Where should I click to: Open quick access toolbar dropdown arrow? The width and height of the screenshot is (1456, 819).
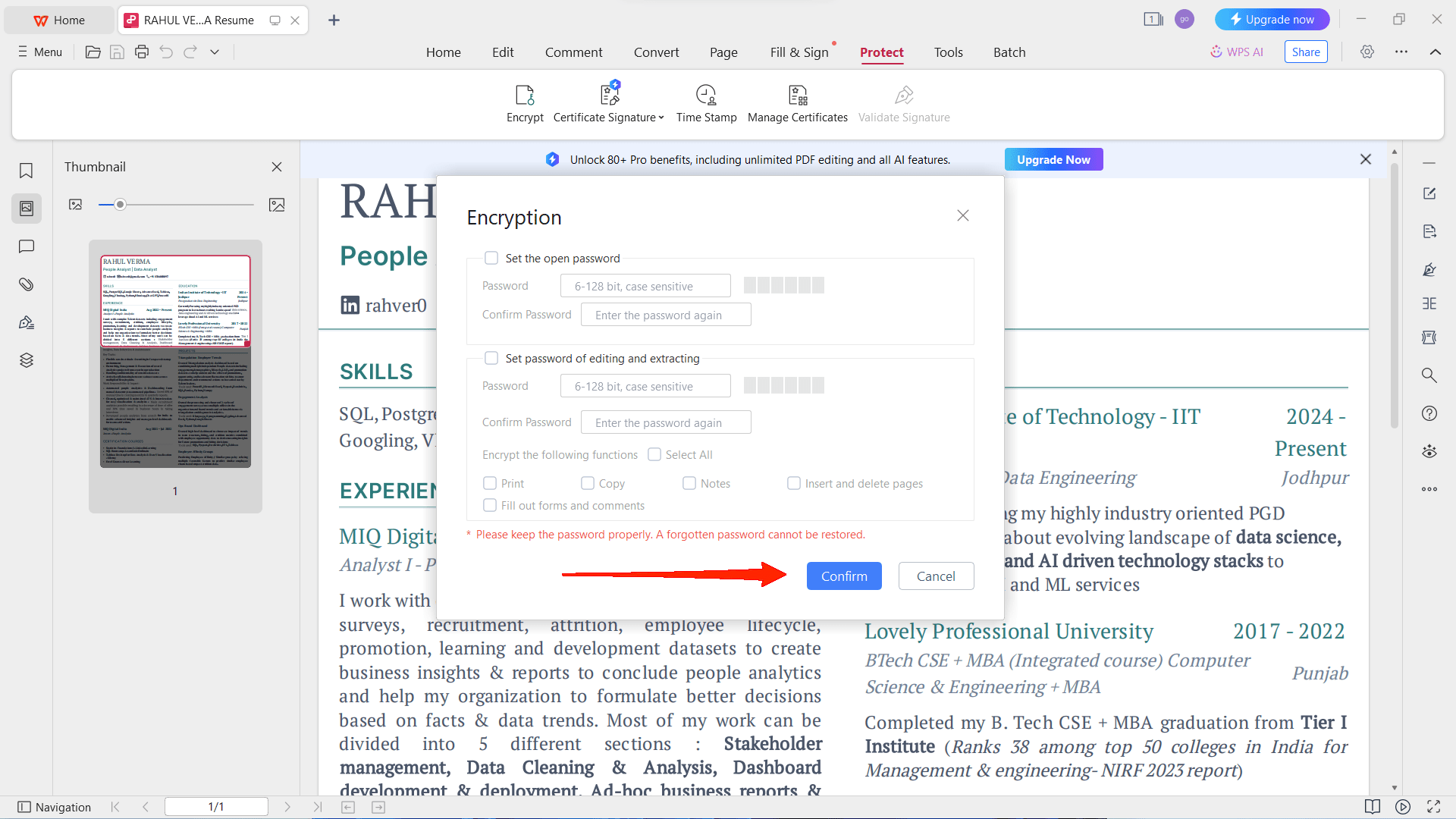(x=215, y=52)
